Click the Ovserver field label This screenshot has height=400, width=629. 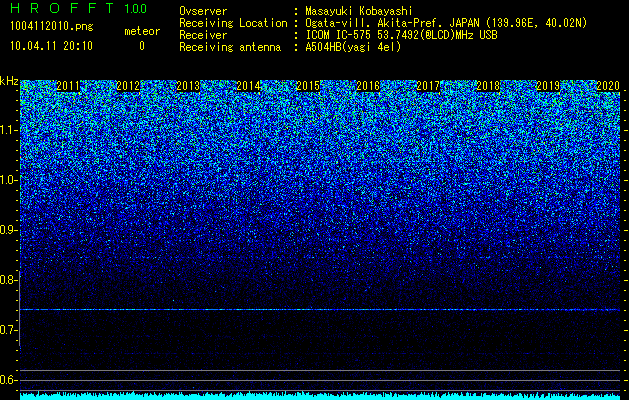tap(203, 11)
